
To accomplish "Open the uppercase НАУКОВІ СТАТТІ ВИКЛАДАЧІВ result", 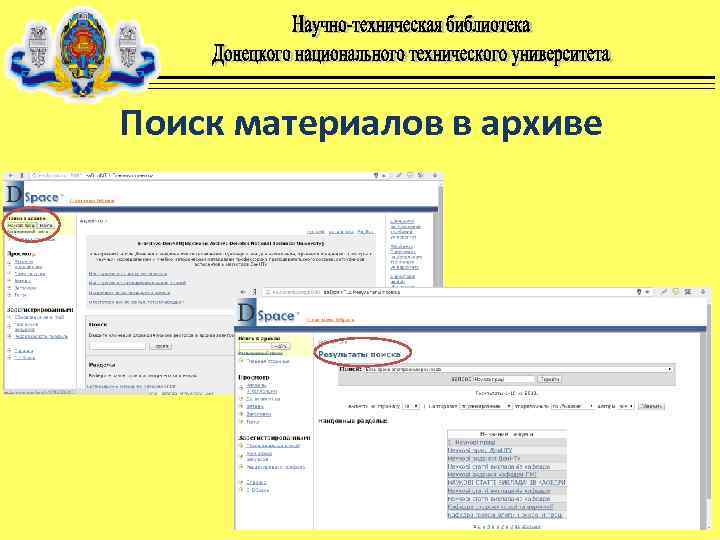I will (506, 483).
